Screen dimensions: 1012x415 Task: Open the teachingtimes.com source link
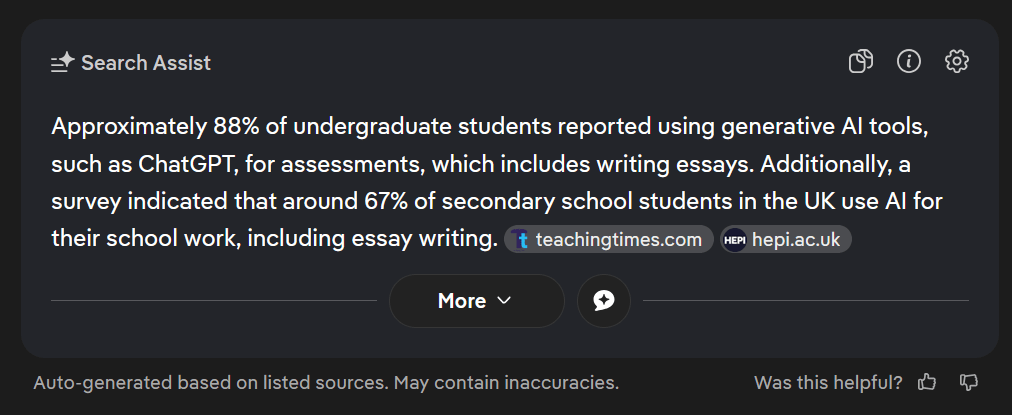click(618, 240)
